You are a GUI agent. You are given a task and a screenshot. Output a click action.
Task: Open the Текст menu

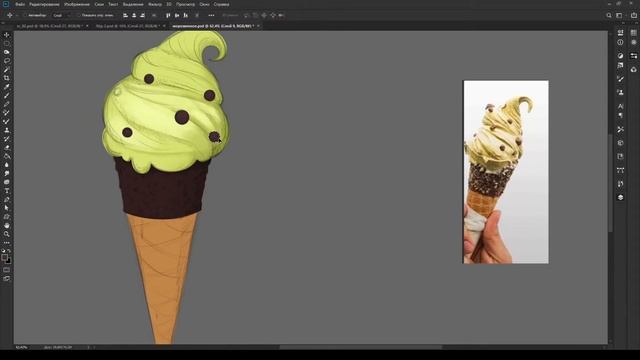pyautogui.click(x=113, y=4)
